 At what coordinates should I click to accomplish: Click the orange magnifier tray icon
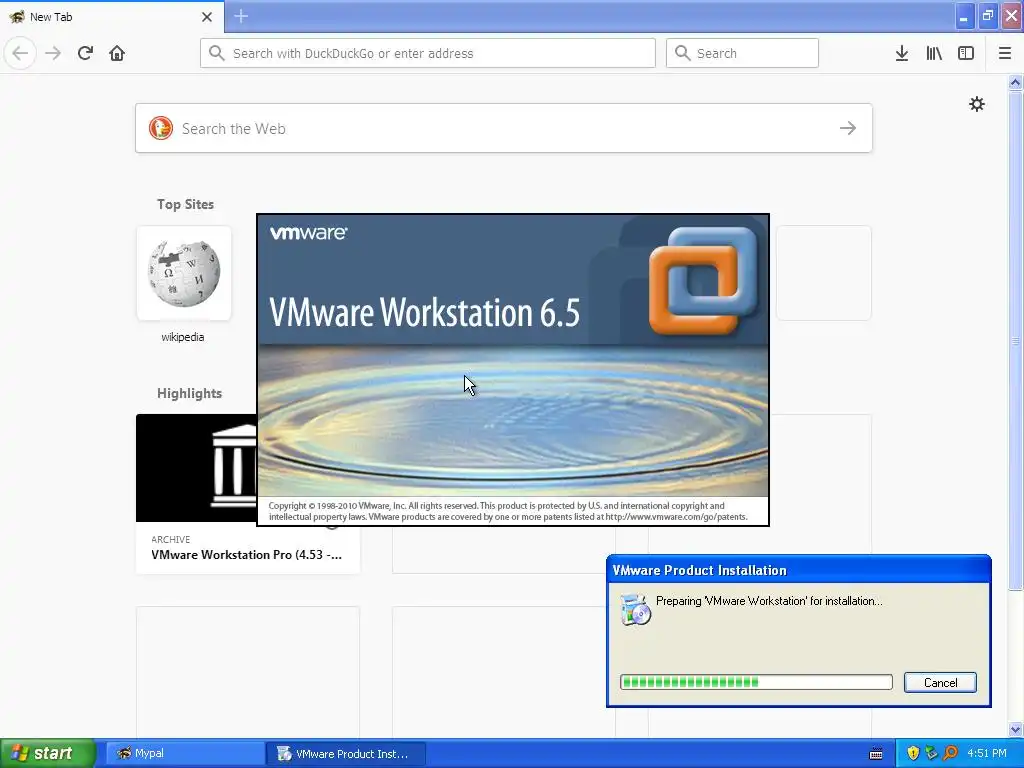tap(950, 753)
